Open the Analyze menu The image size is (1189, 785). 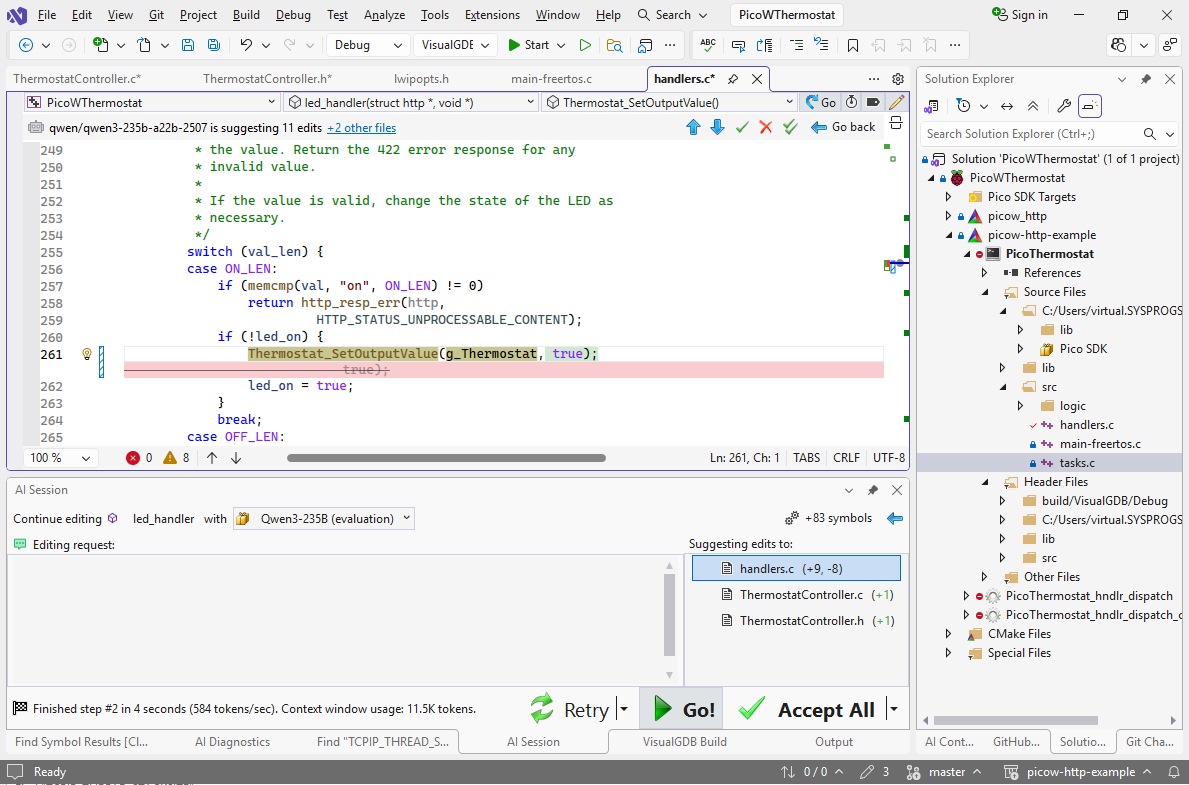[x=384, y=15]
